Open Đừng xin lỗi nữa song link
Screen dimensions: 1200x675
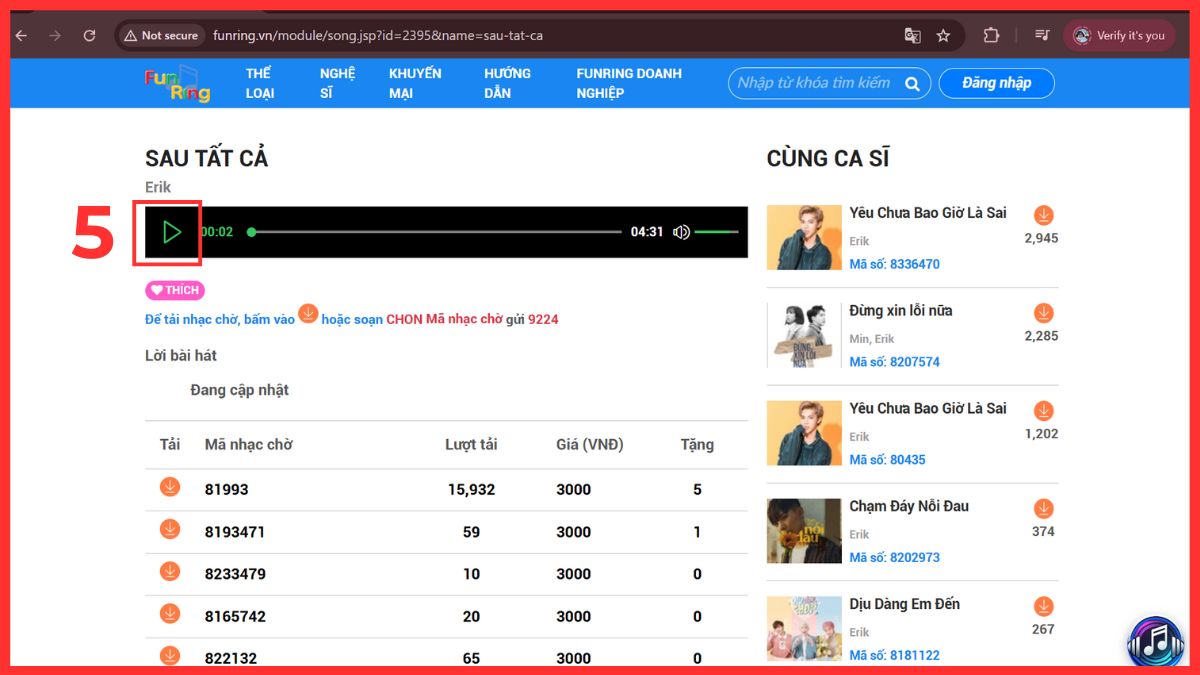[900, 311]
